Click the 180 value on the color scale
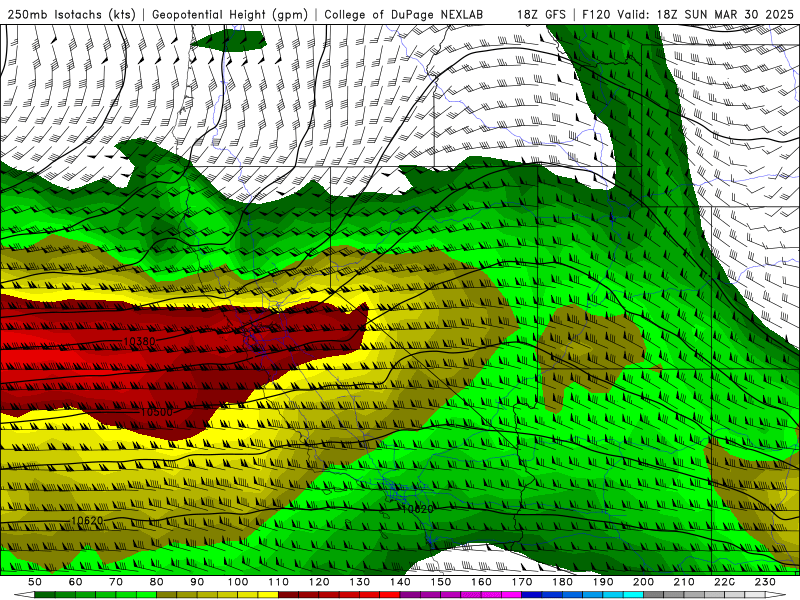The width and height of the screenshot is (800, 600). pos(563,582)
